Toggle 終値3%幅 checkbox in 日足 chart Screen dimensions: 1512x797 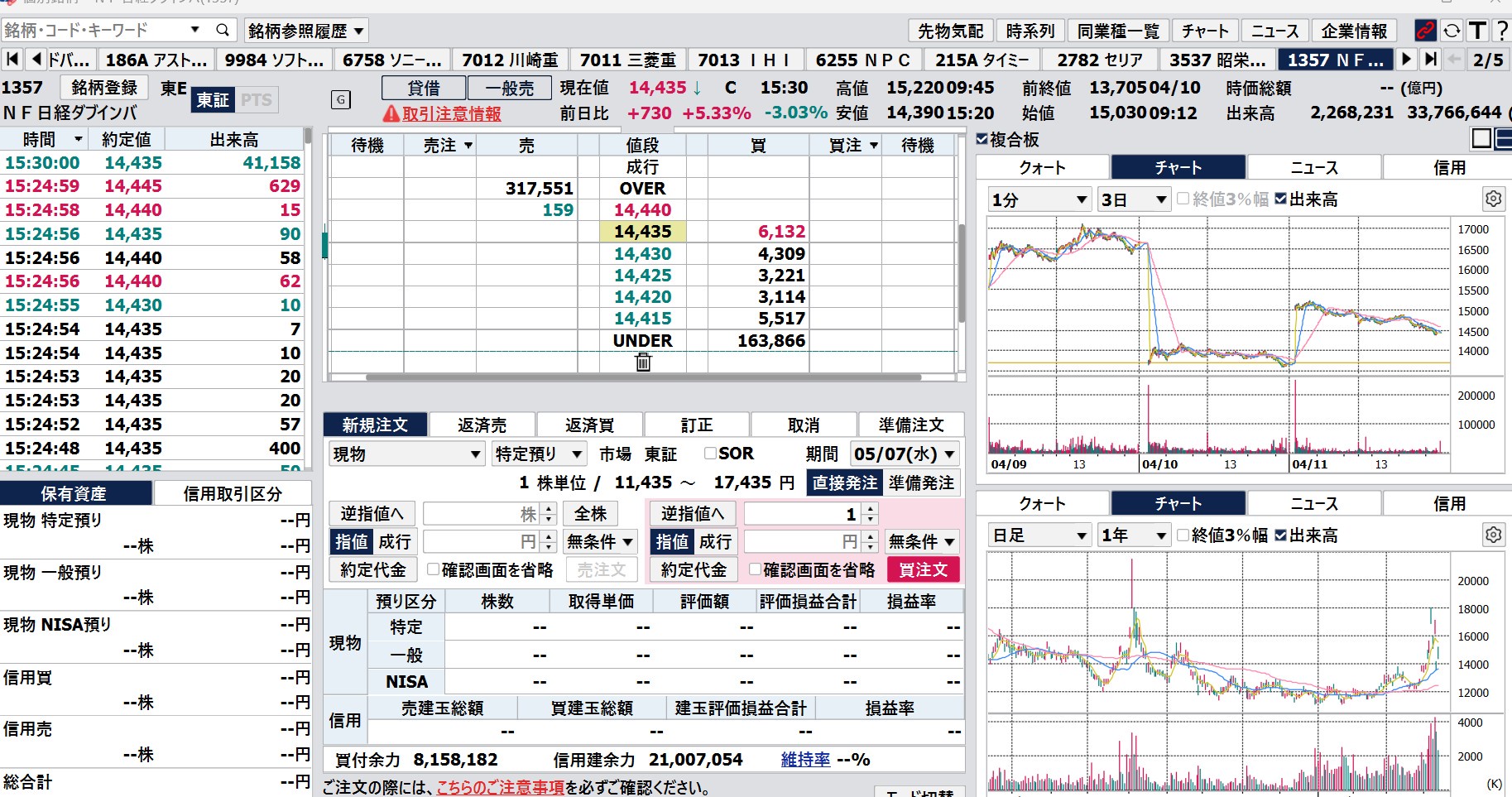coord(1183,535)
